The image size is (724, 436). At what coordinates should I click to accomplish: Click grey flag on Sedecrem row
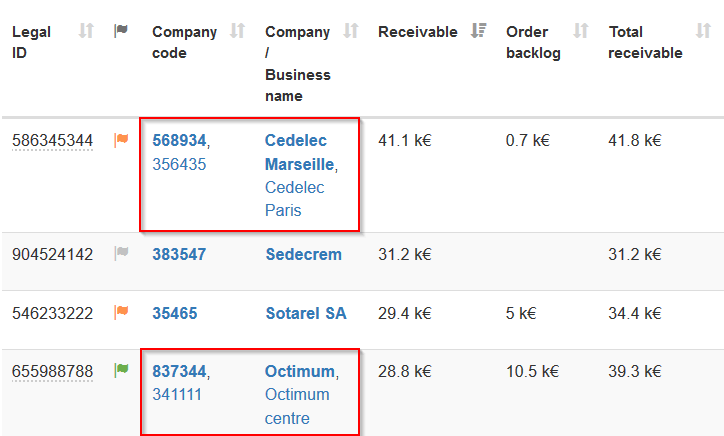pyautogui.click(x=121, y=254)
